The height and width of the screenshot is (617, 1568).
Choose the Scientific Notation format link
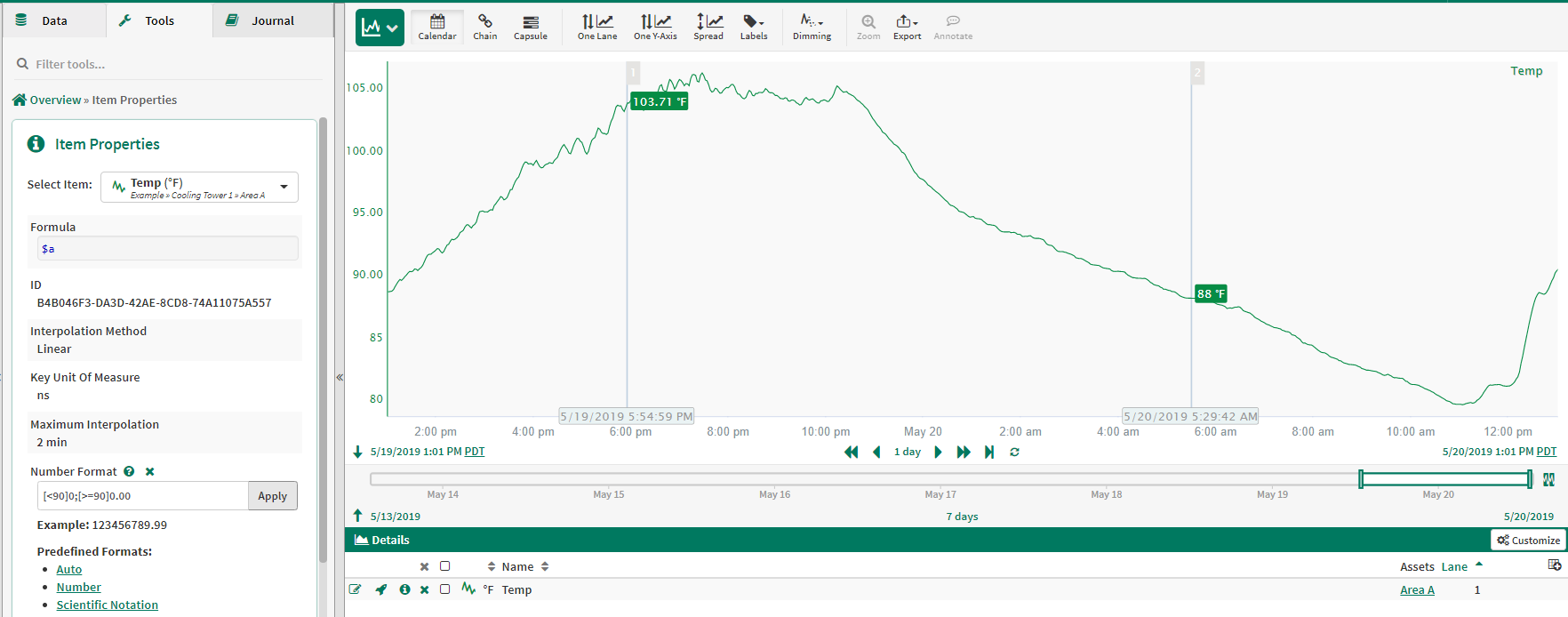click(108, 605)
